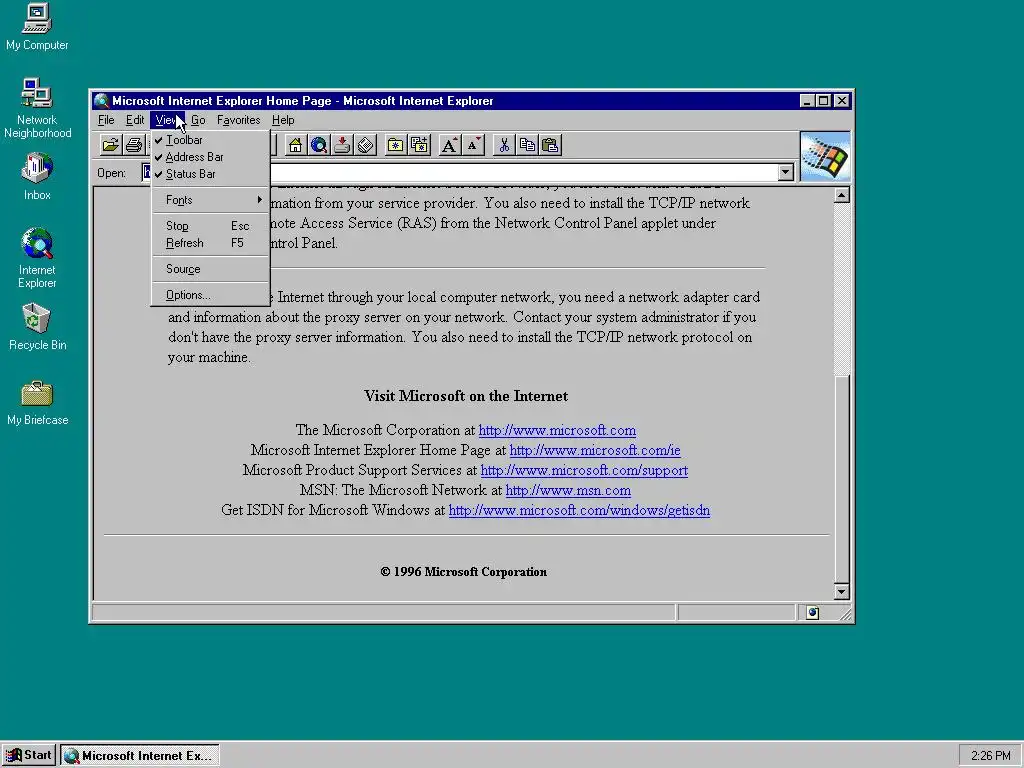Minimize the Internet Explorer window

pyautogui.click(x=807, y=101)
